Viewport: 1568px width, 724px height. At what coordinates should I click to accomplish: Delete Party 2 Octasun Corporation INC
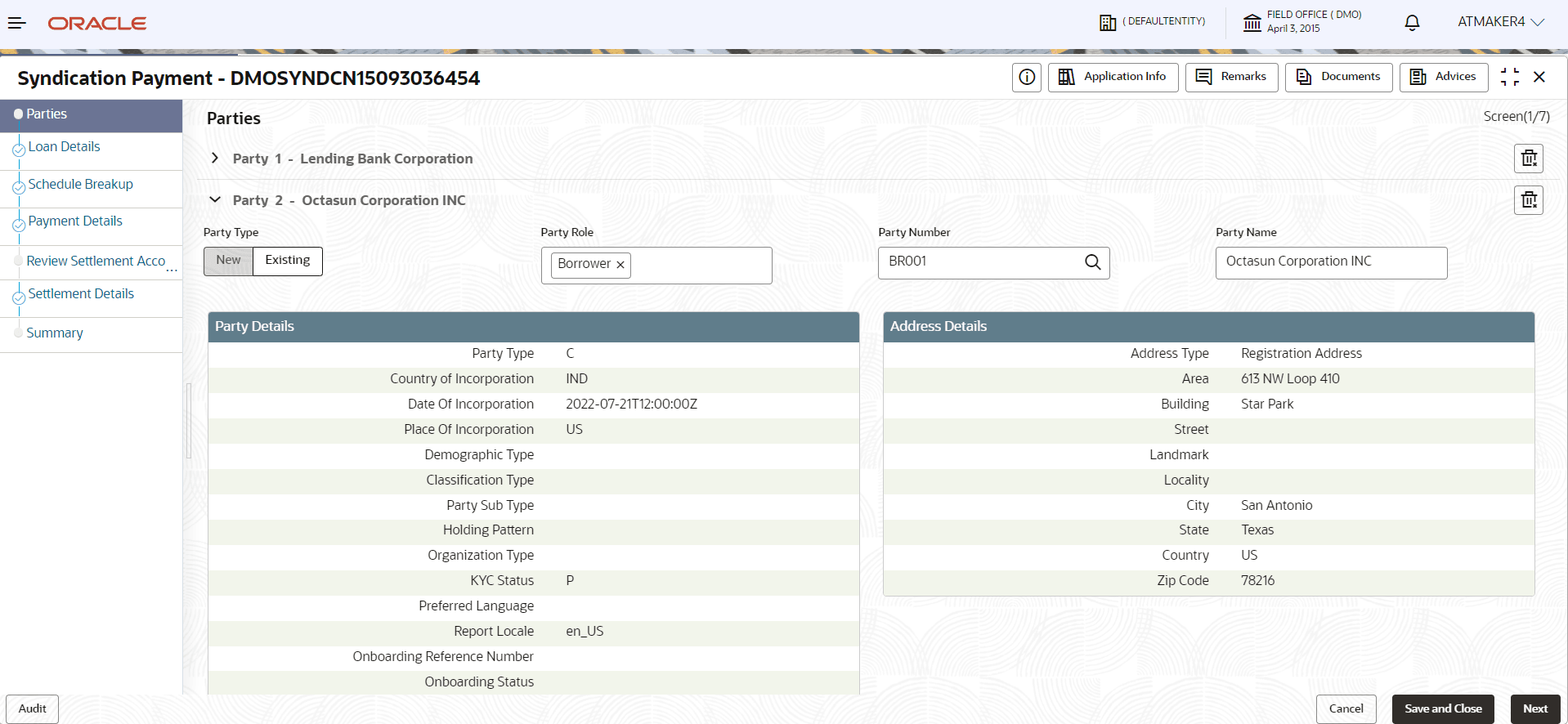click(x=1529, y=200)
